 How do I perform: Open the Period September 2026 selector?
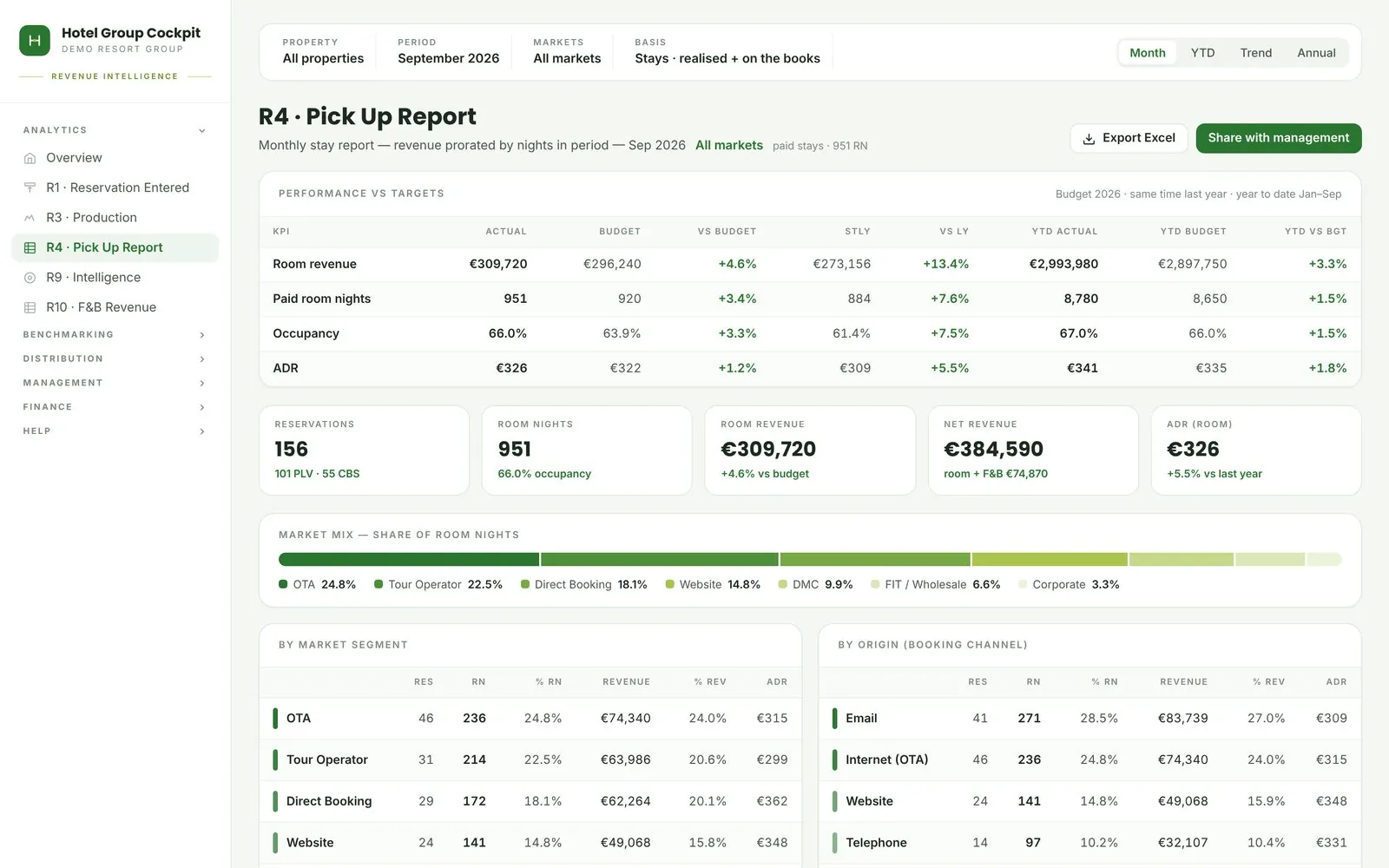coord(448,51)
